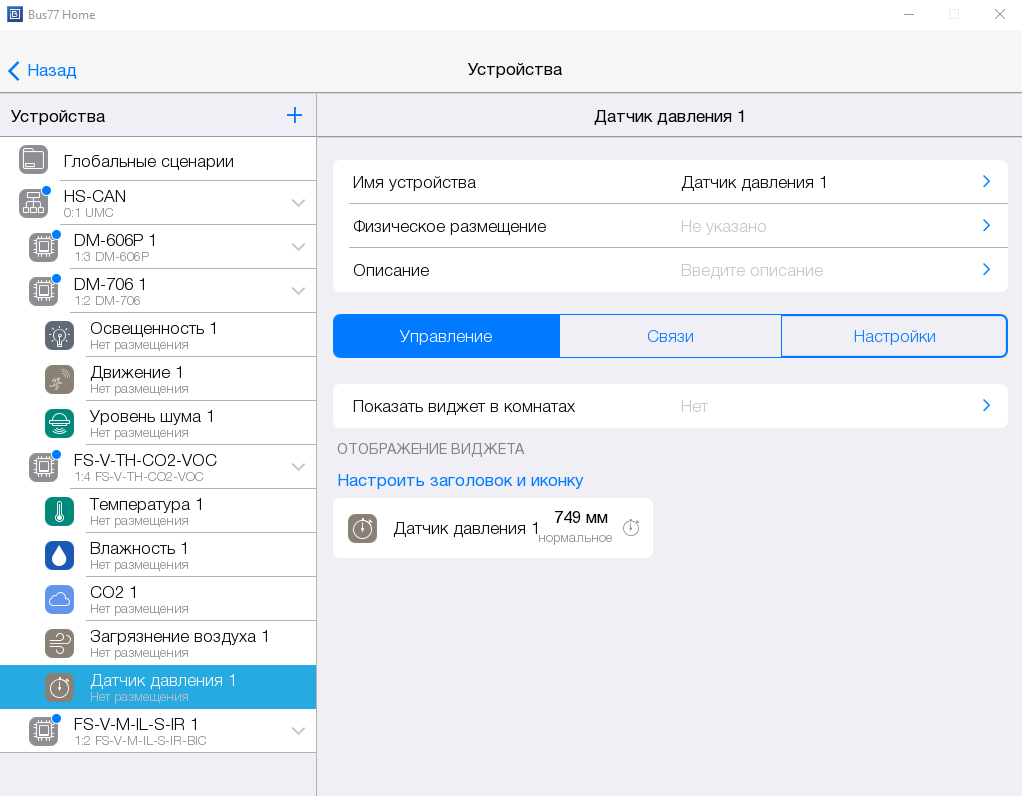This screenshot has height=796, width=1022.
Task: Collapse the DM-706 1 device chevron
Action: click(298, 291)
